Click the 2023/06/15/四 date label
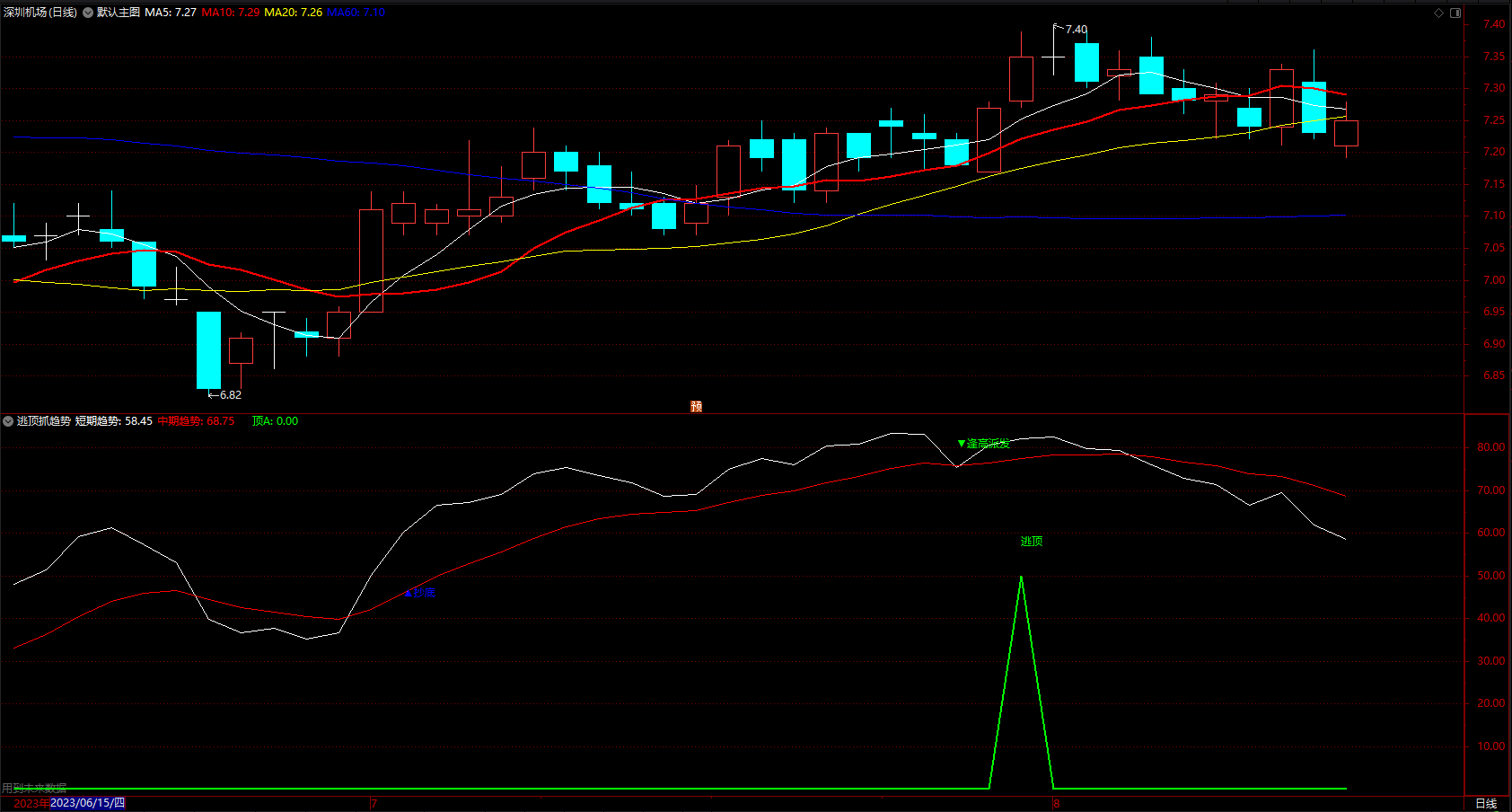This screenshot has height=812, width=1512. 88,803
